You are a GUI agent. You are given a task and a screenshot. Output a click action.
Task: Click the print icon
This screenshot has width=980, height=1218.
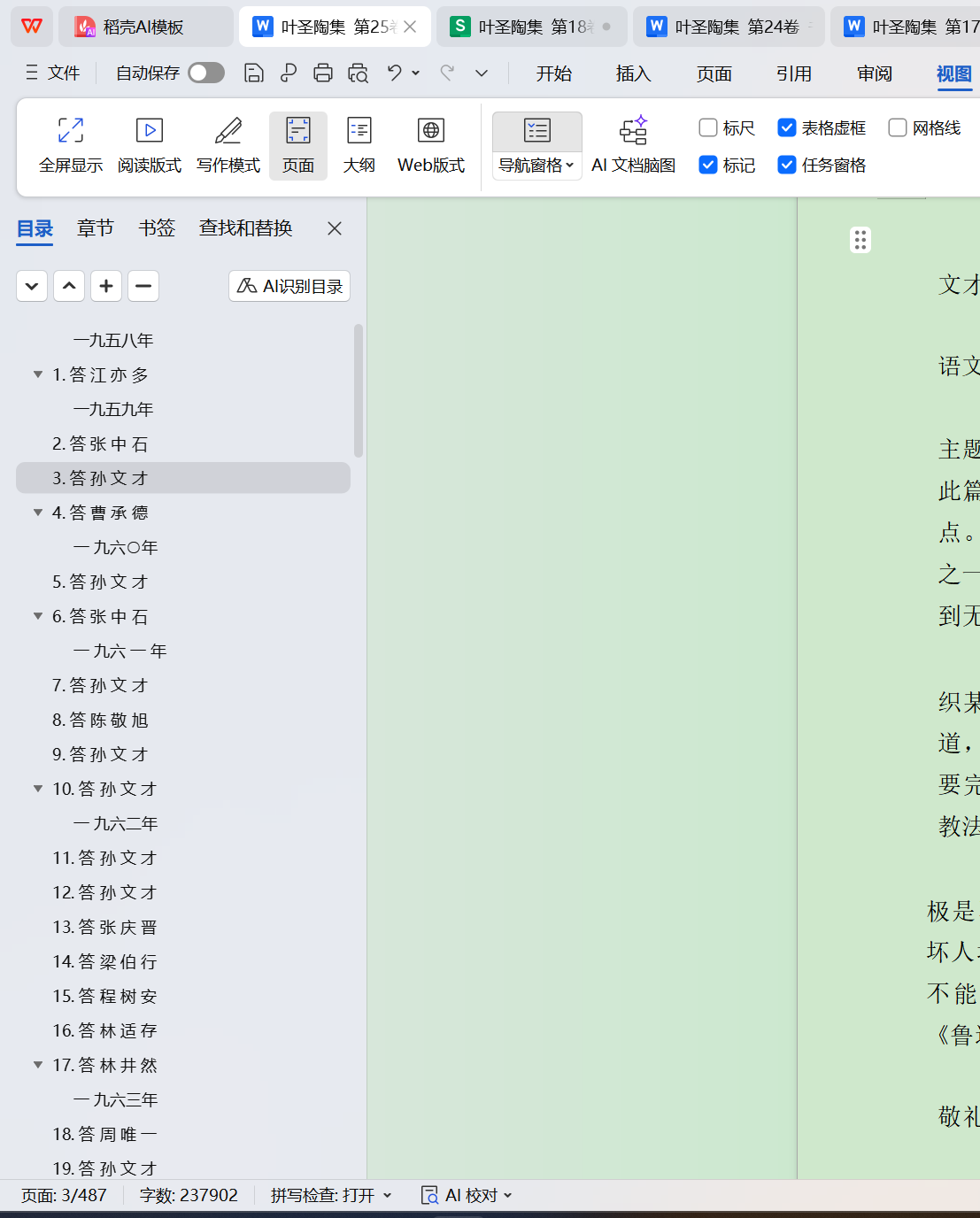323,73
